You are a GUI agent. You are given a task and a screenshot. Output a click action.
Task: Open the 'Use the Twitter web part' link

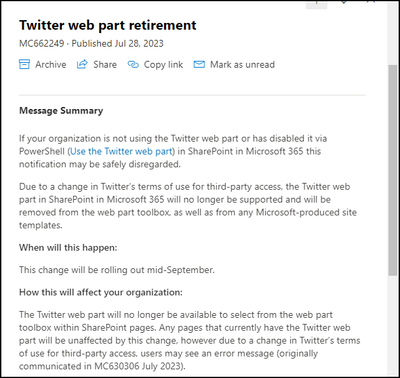click(121, 151)
